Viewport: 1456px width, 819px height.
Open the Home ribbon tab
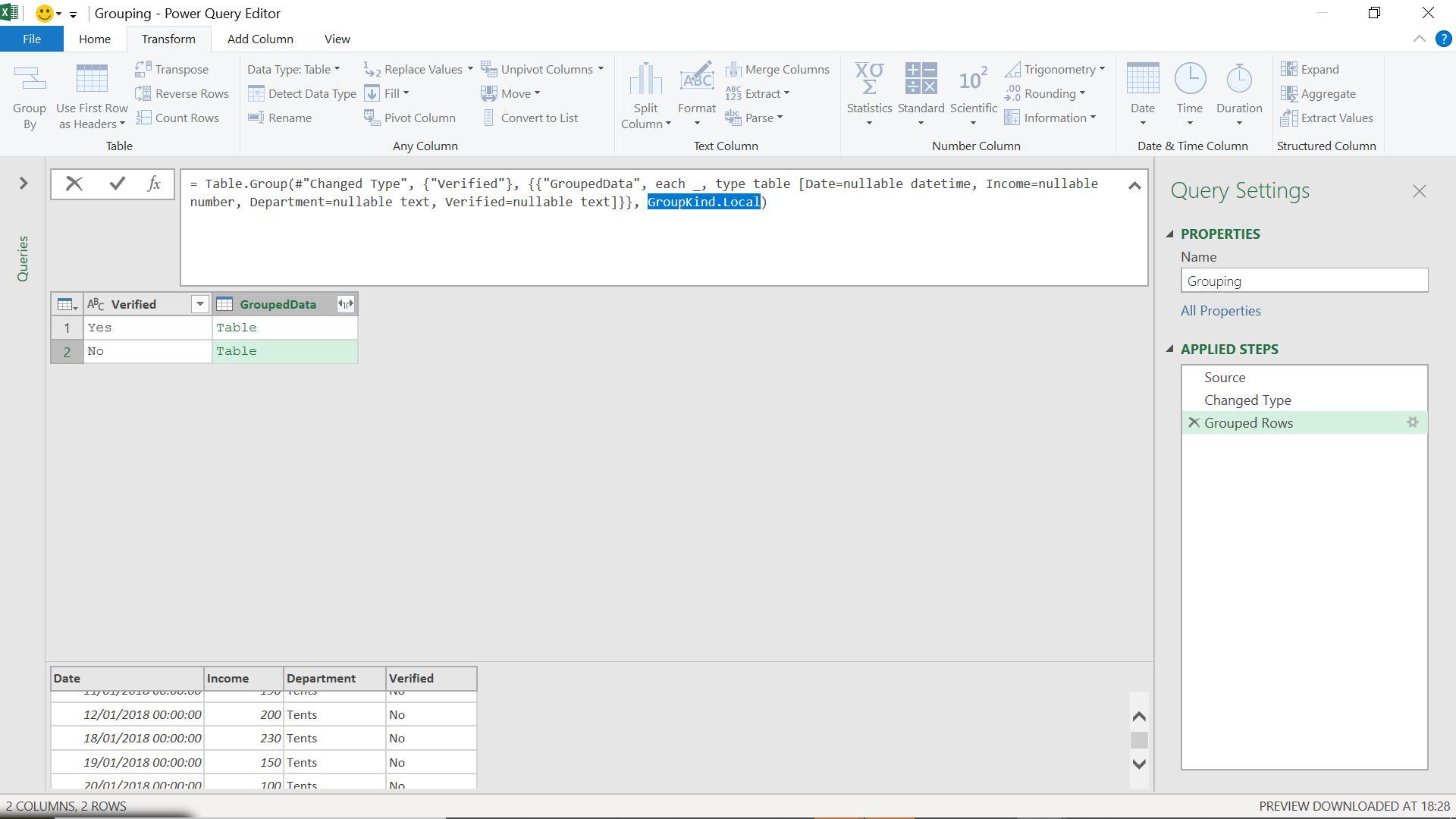point(95,39)
